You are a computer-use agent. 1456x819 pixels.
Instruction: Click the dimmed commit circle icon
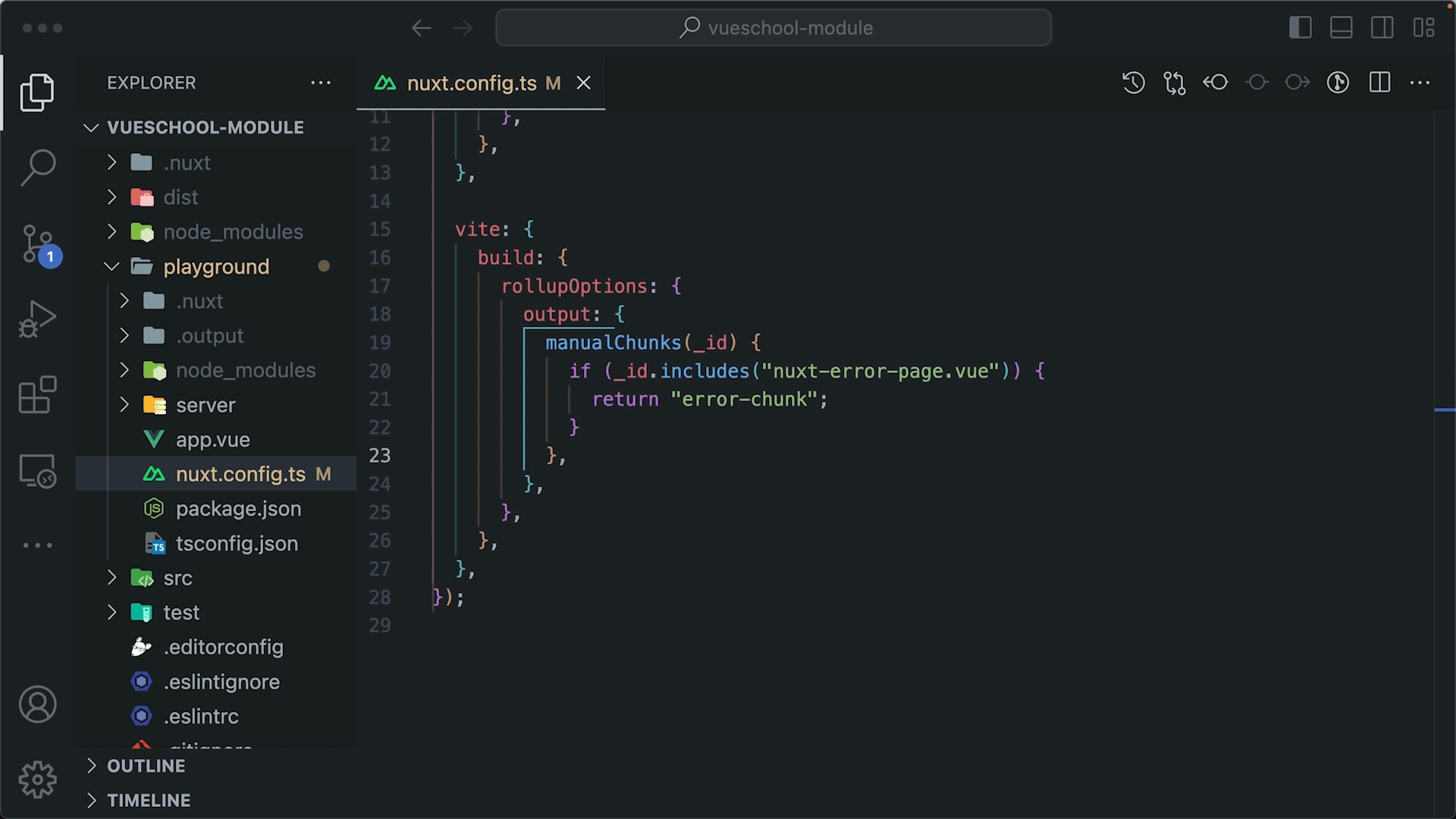coord(1257,83)
